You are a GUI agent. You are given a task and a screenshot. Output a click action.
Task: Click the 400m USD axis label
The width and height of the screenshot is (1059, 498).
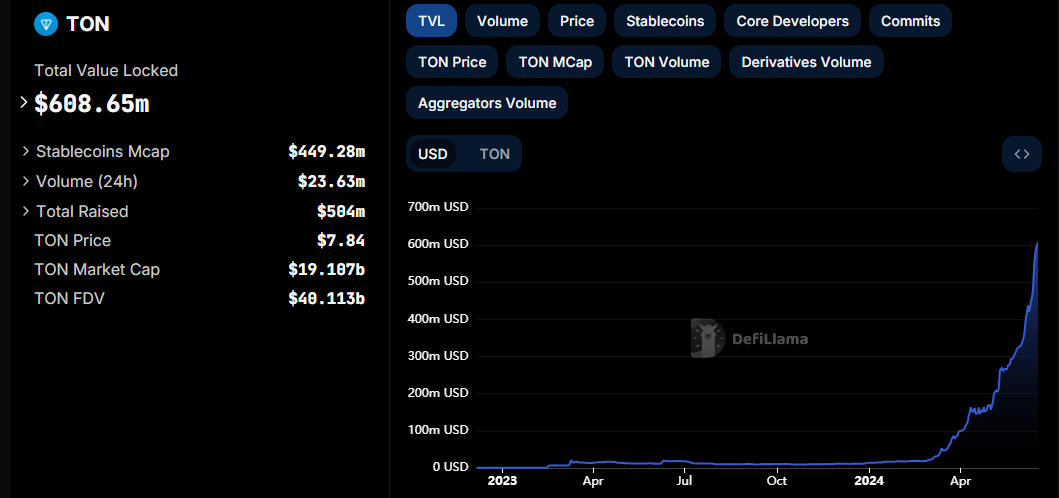coord(438,318)
